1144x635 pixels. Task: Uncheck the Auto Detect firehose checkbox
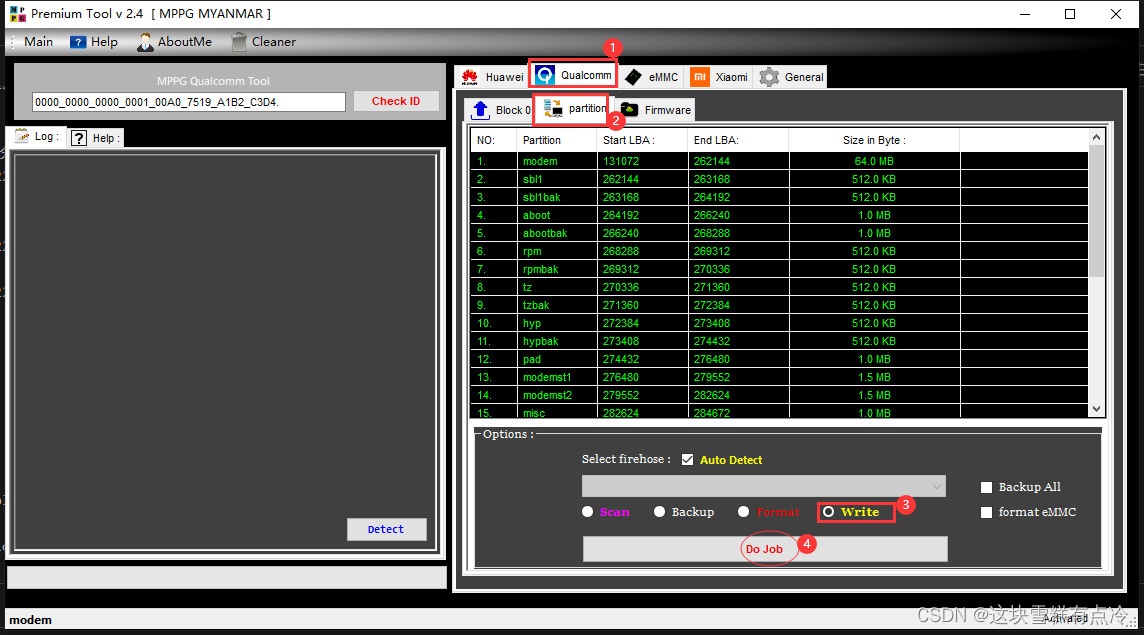tap(687, 459)
